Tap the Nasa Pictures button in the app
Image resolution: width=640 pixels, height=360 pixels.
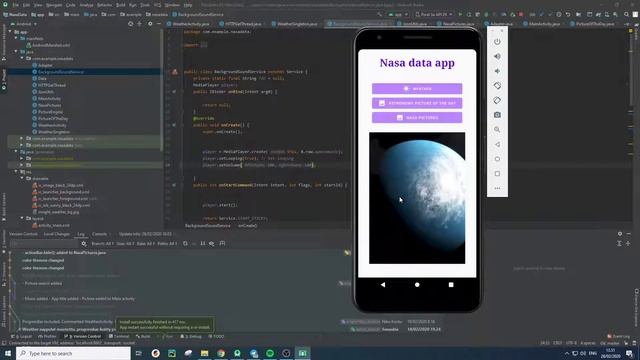pyautogui.click(x=417, y=118)
